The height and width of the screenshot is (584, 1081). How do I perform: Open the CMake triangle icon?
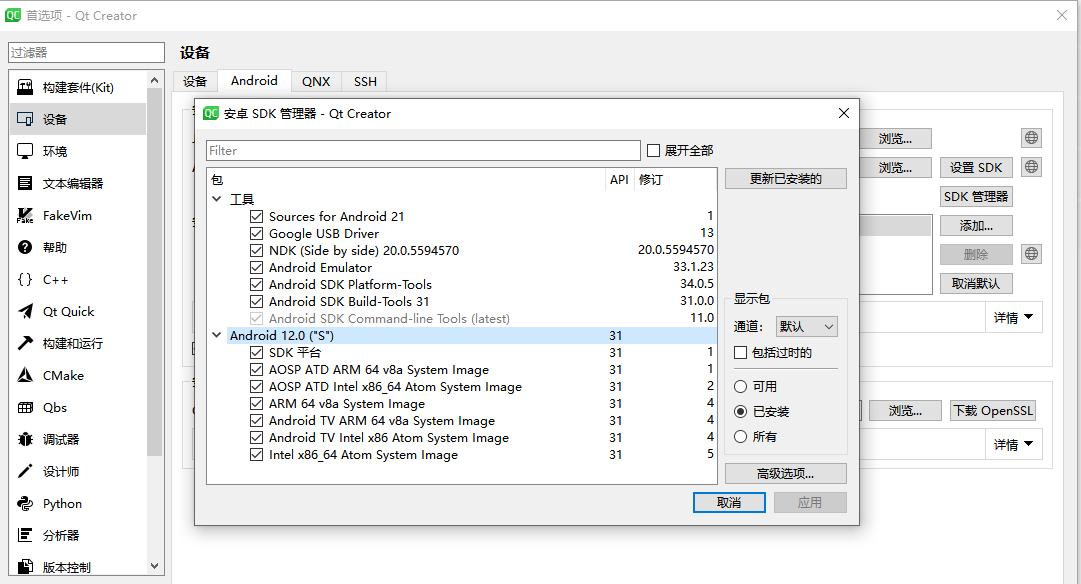[25, 375]
